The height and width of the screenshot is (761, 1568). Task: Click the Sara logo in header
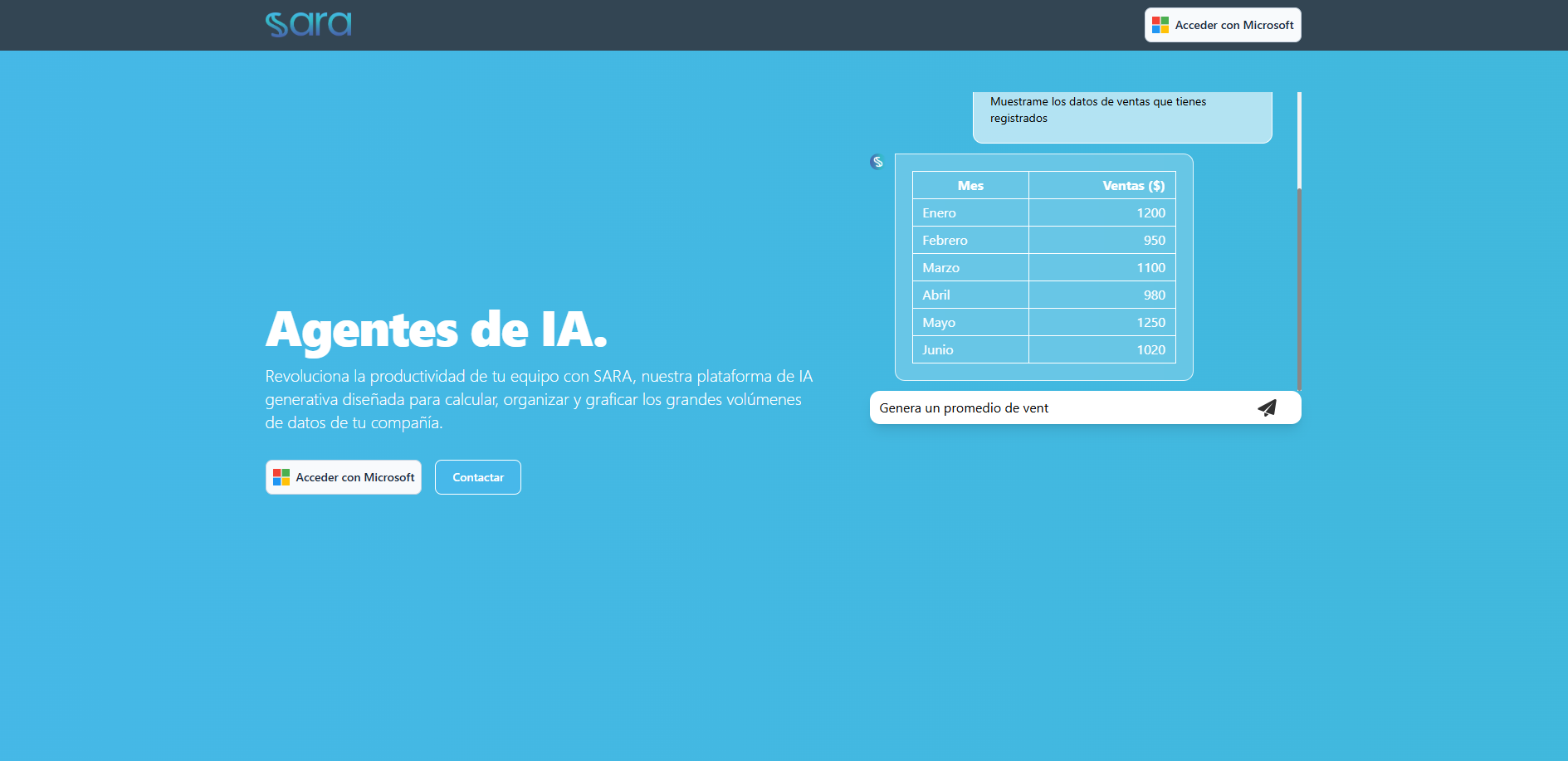308,24
